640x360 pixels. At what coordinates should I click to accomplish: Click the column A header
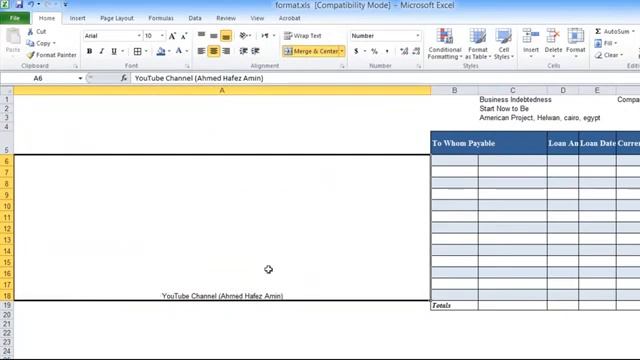[x=222, y=90]
